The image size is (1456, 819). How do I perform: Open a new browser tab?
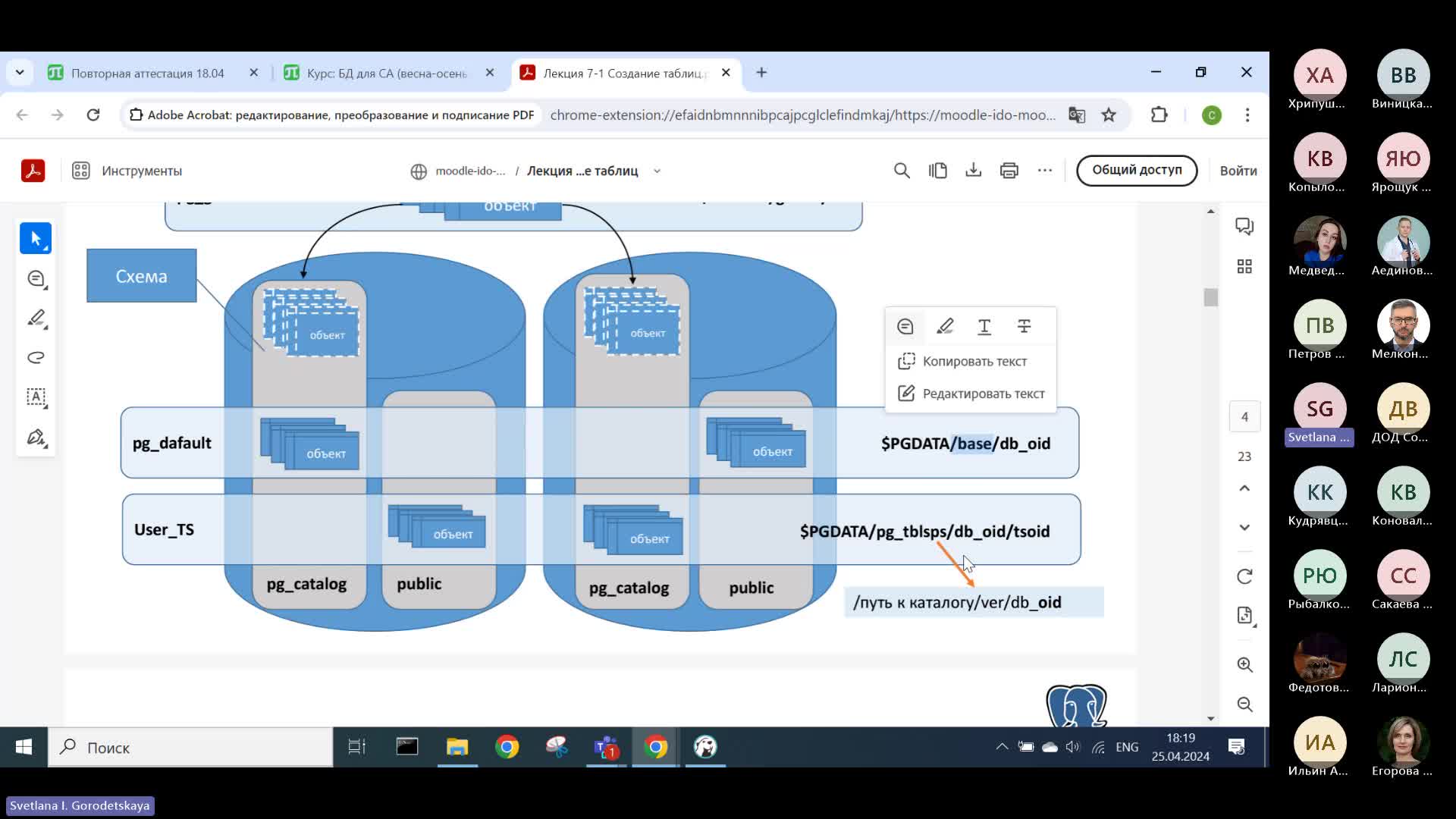[x=761, y=73]
